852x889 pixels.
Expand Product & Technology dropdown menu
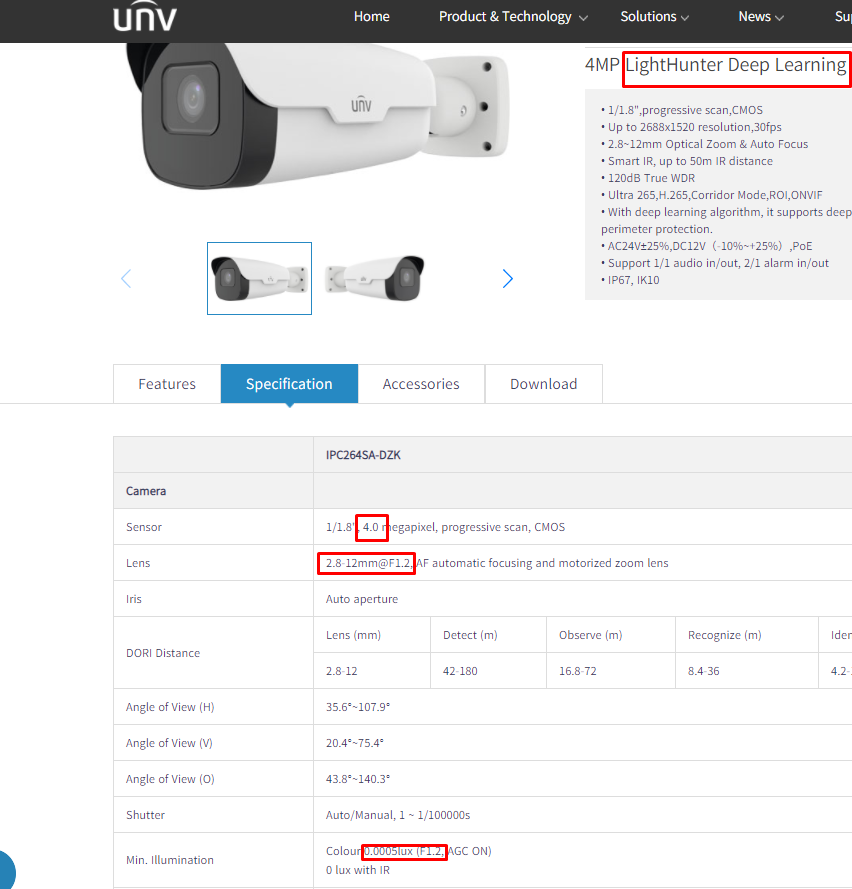click(512, 17)
